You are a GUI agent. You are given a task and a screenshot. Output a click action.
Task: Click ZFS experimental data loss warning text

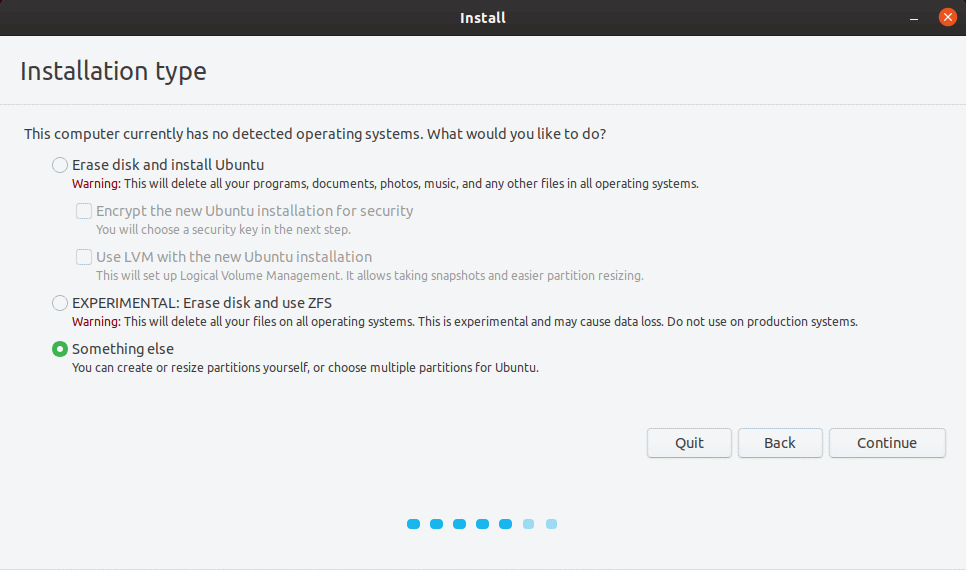(x=465, y=322)
